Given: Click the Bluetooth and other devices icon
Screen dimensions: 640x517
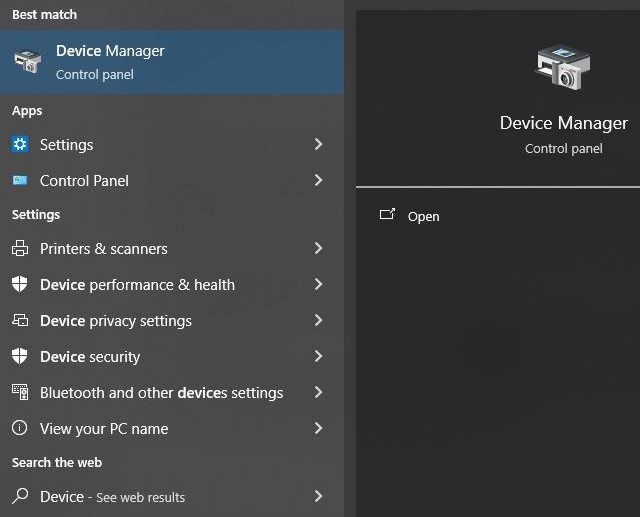Looking at the screenshot, I should point(20,392).
